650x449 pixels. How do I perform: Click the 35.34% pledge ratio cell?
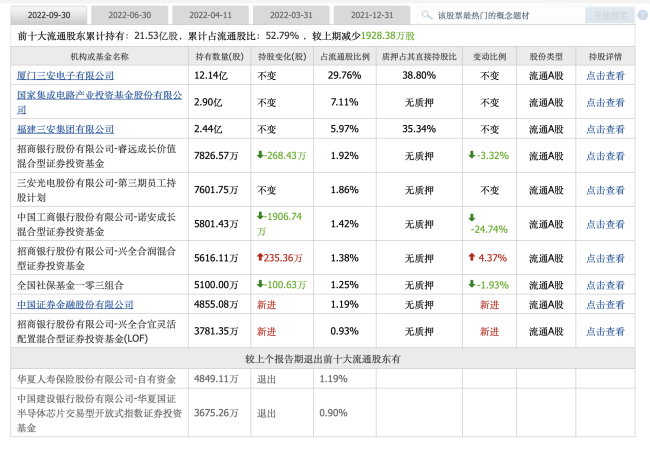[419, 129]
